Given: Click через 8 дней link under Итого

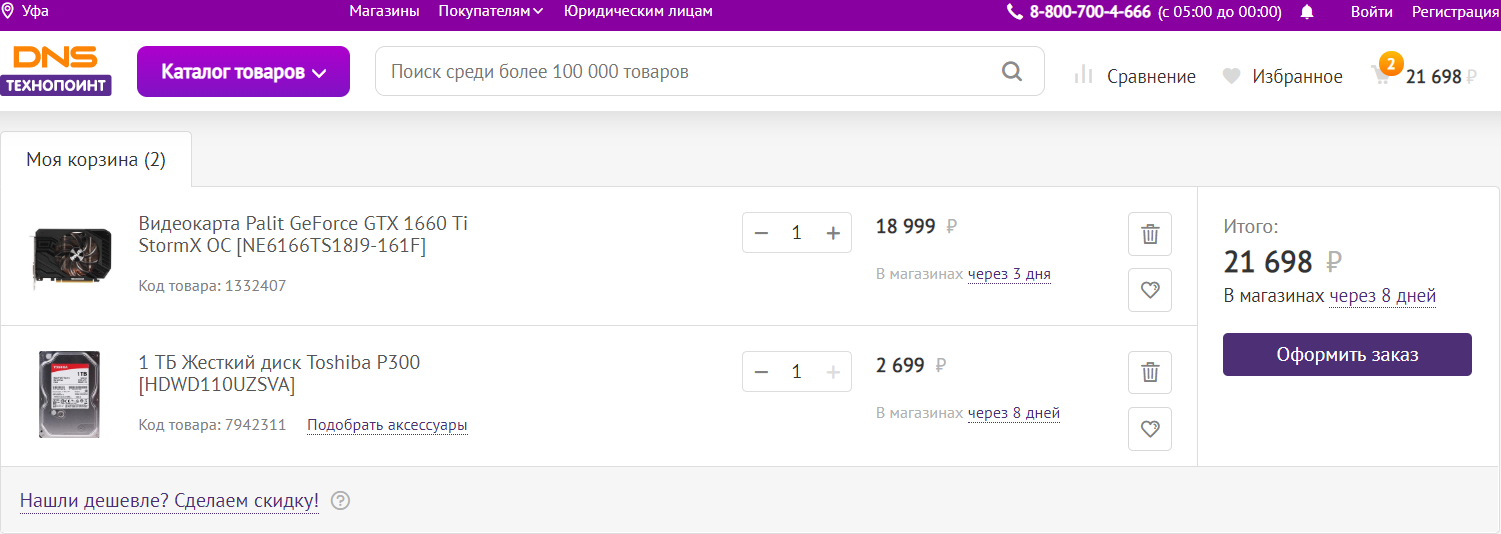Looking at the screenshot, I should (1383, 296).
